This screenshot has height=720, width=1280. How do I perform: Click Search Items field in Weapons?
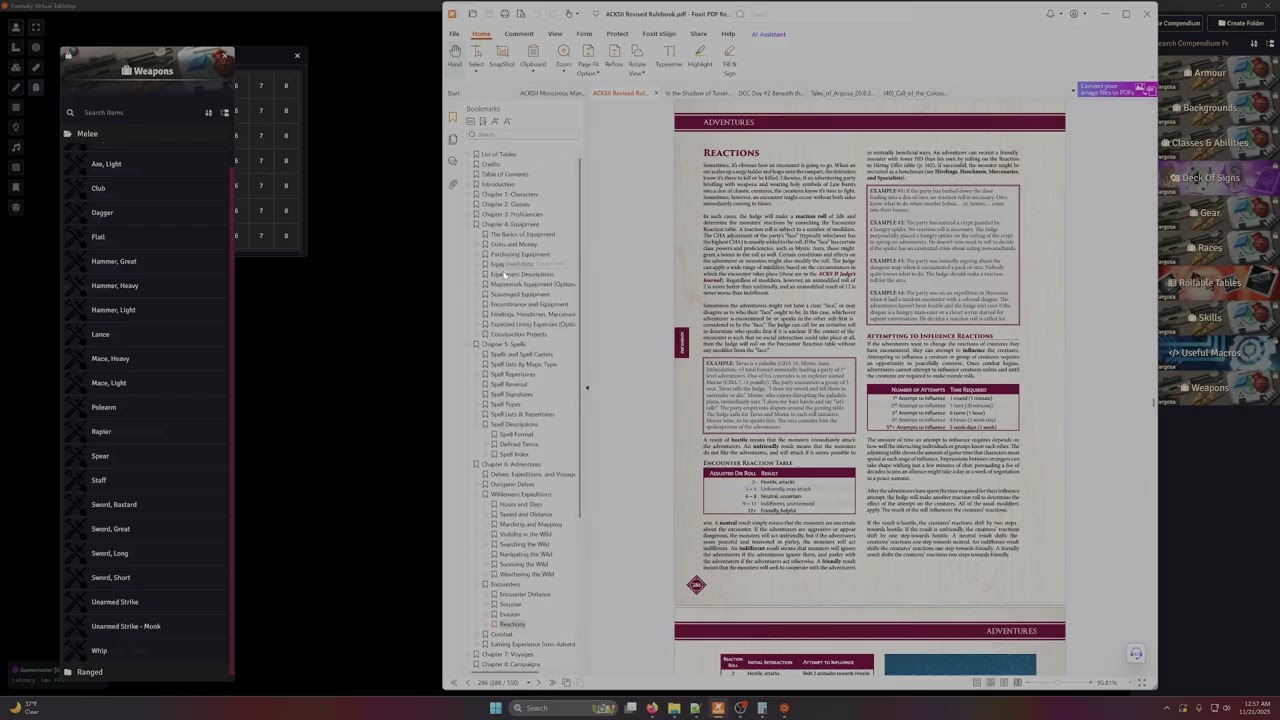[138, 113]
